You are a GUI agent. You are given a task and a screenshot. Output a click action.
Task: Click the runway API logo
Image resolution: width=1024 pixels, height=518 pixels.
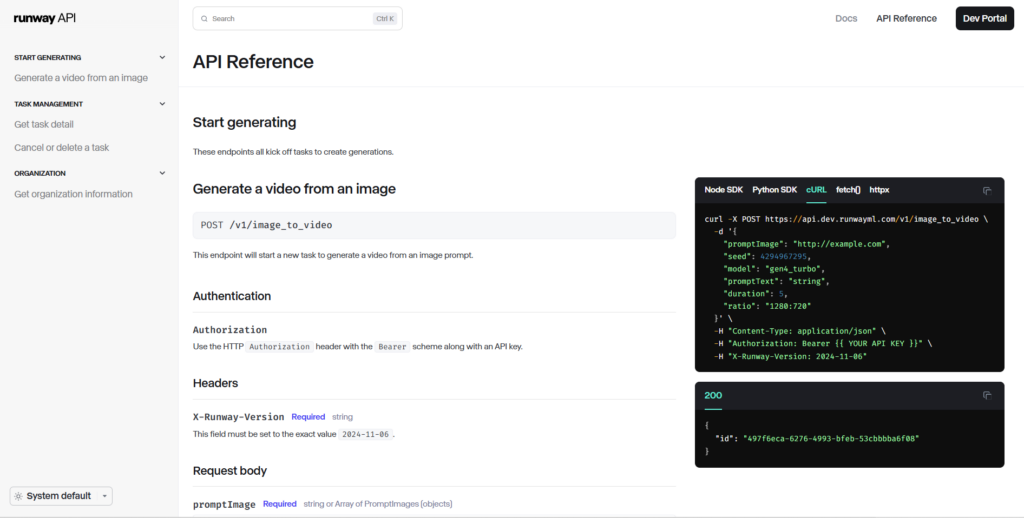tap(44, 18)
